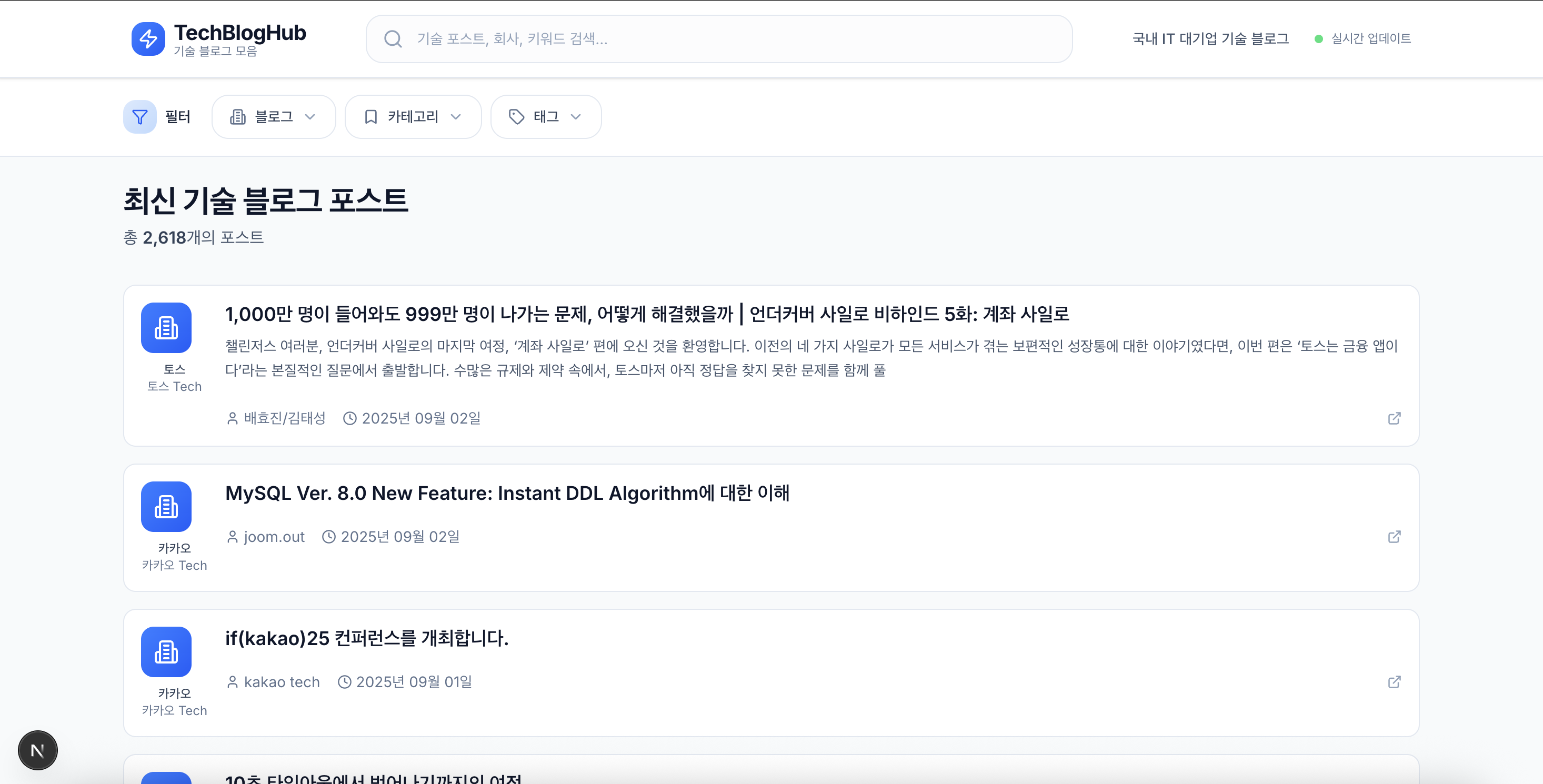Click author icon next to 배효진/김태성
The height and width of the screenshot is (784, 1543).
click(x=233, y=418)
